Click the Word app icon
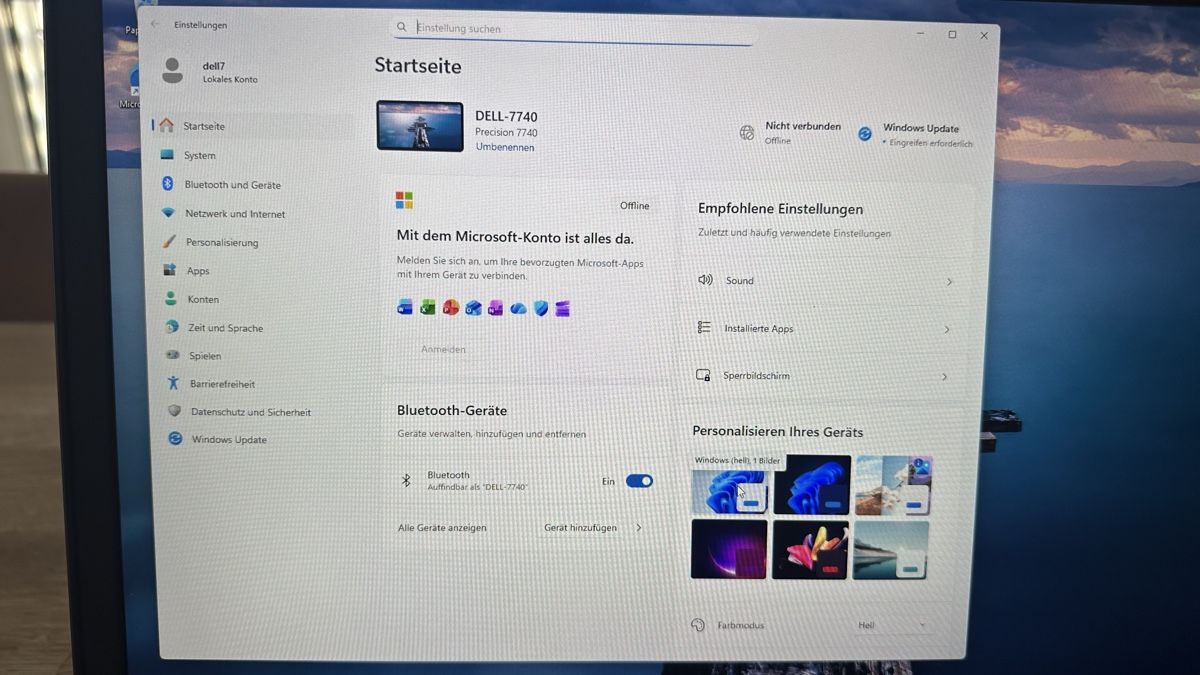The height and width of the screenshot is (675, 1200). pos(405,308)
